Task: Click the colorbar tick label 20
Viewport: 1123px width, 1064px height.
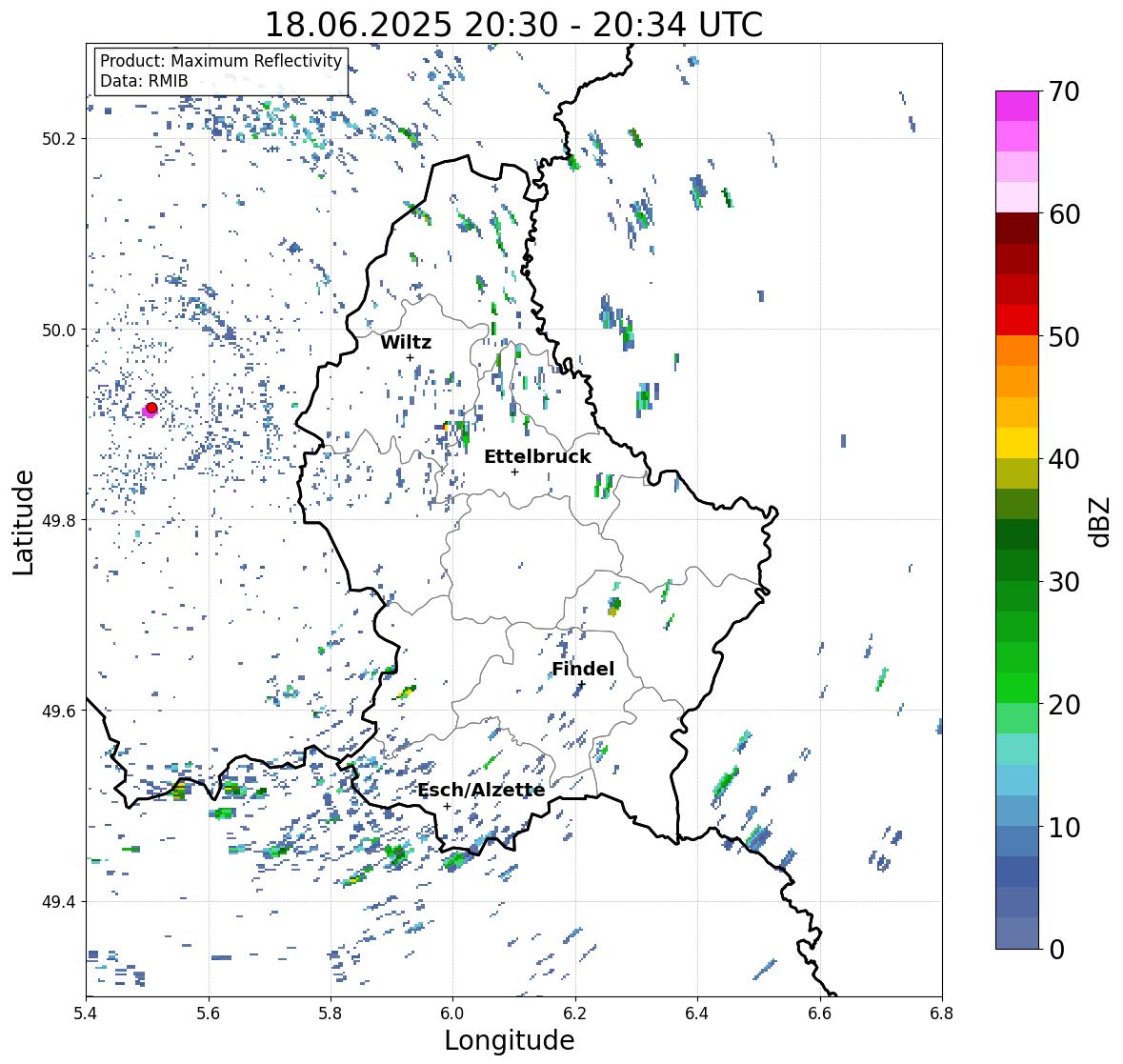Action: click(1064, 704)
